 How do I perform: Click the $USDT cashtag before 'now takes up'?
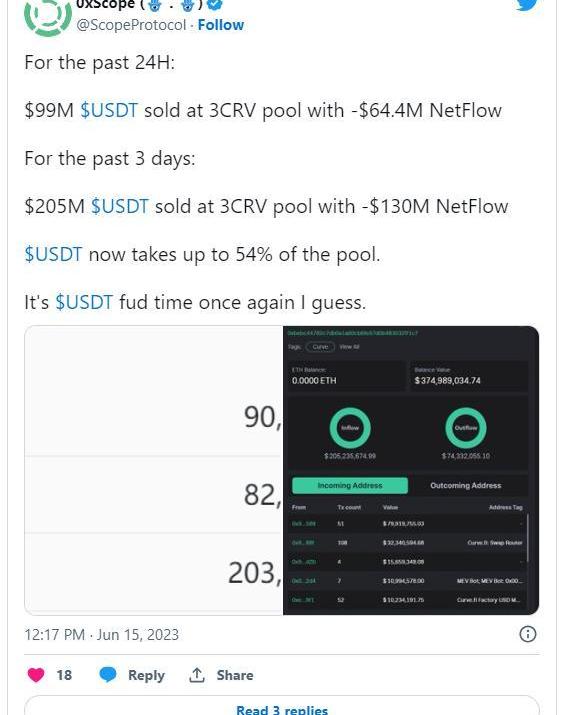(53, 254)
